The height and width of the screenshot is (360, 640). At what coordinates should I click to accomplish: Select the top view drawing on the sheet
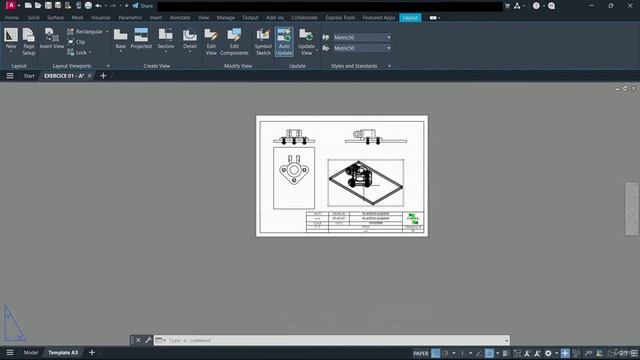click(294, 178)
